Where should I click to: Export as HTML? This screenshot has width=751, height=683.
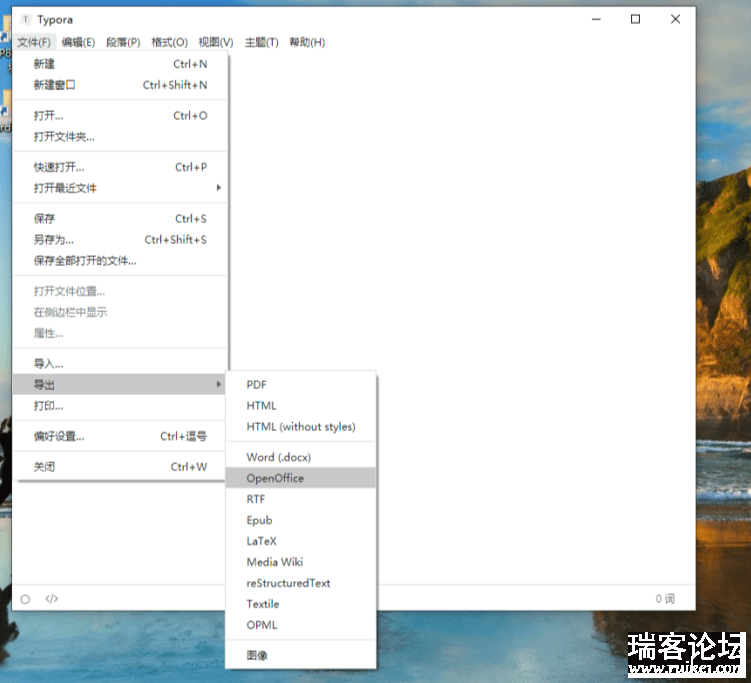point(301,406)
